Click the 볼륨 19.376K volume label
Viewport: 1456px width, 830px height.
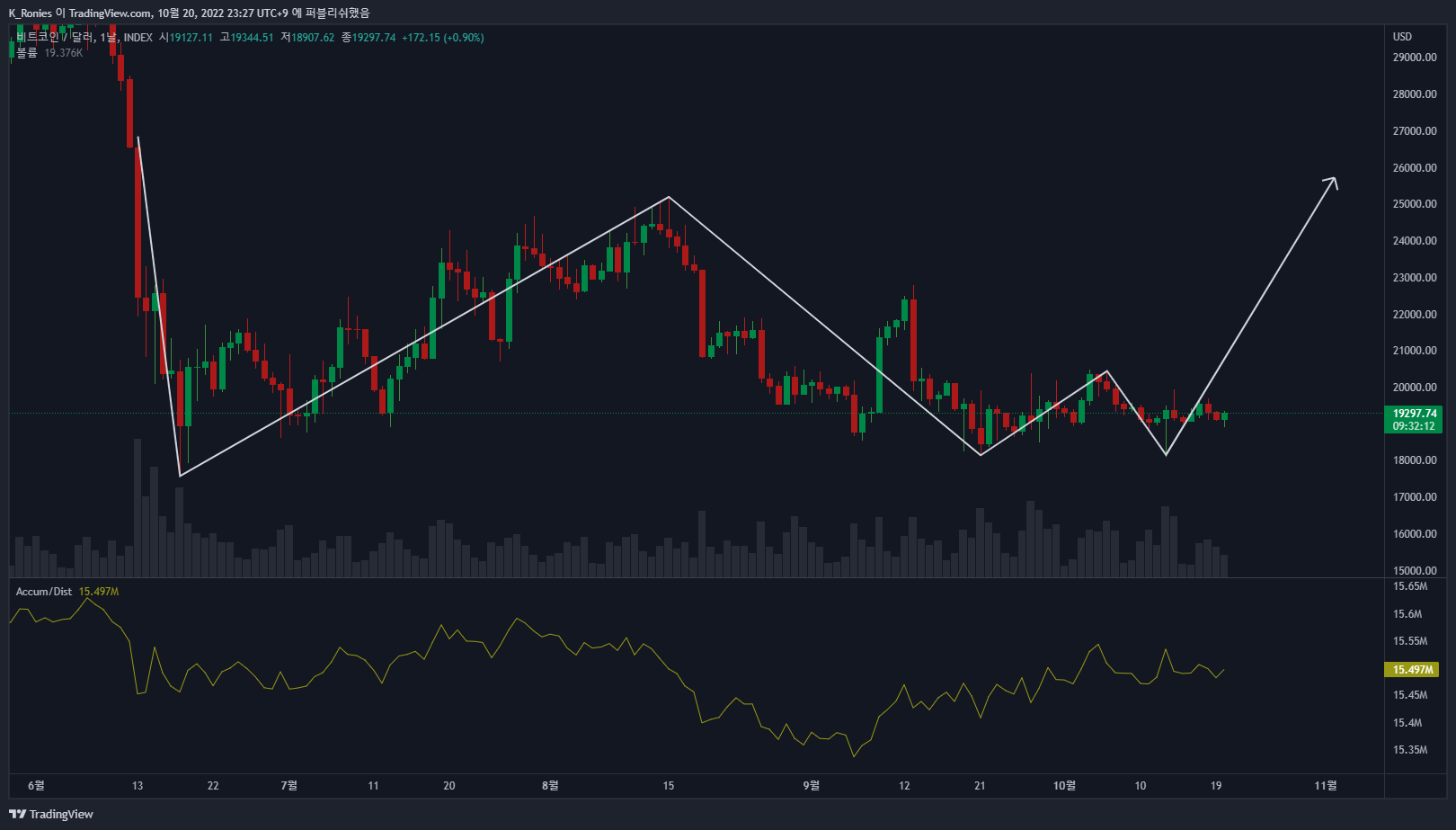(49, 53)
